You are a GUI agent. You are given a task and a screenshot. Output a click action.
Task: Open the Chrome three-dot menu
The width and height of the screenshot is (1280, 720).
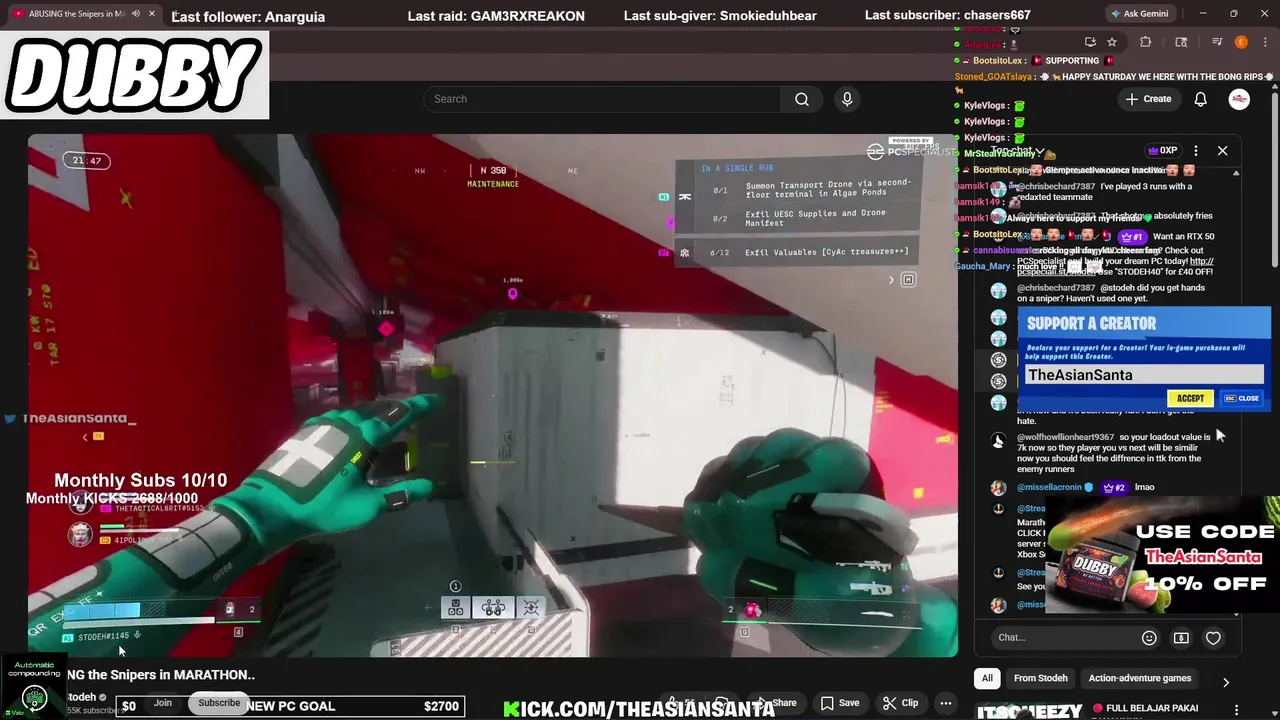tap(1263, 42)
